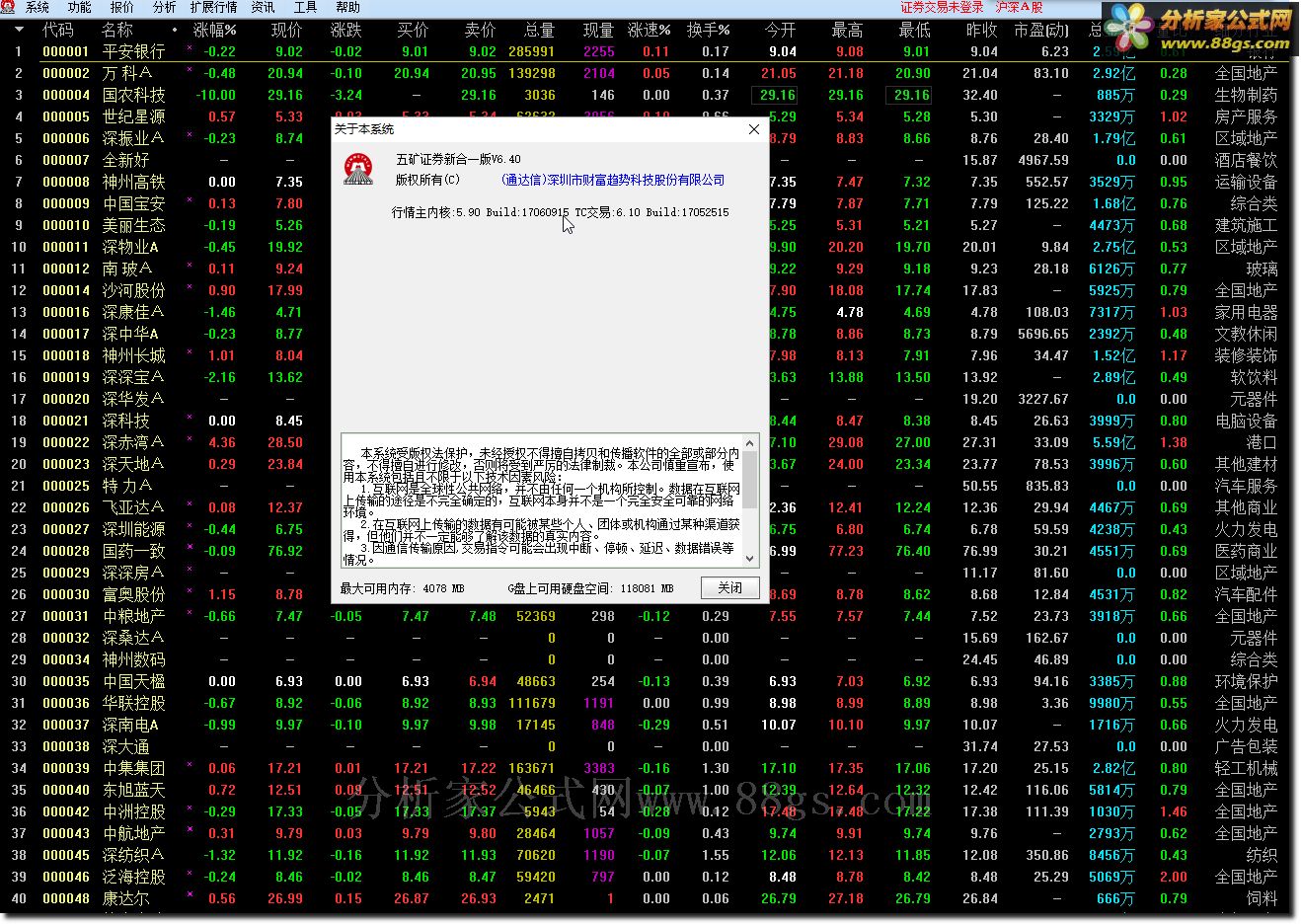Open the 资讯 menu
1301x924 pixels.
click(263, 7)
